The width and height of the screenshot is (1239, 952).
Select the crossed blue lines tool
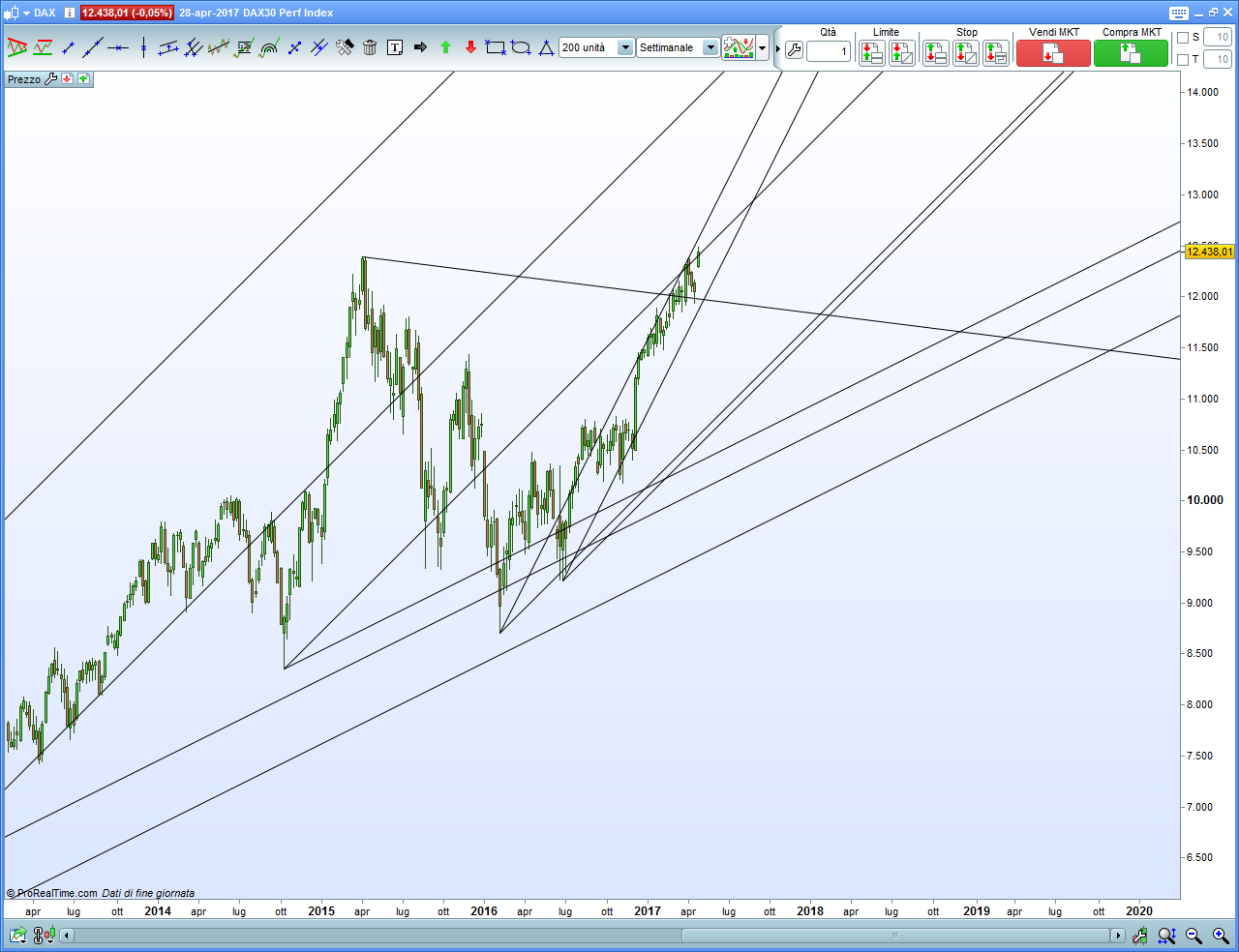tap(319, 47)
